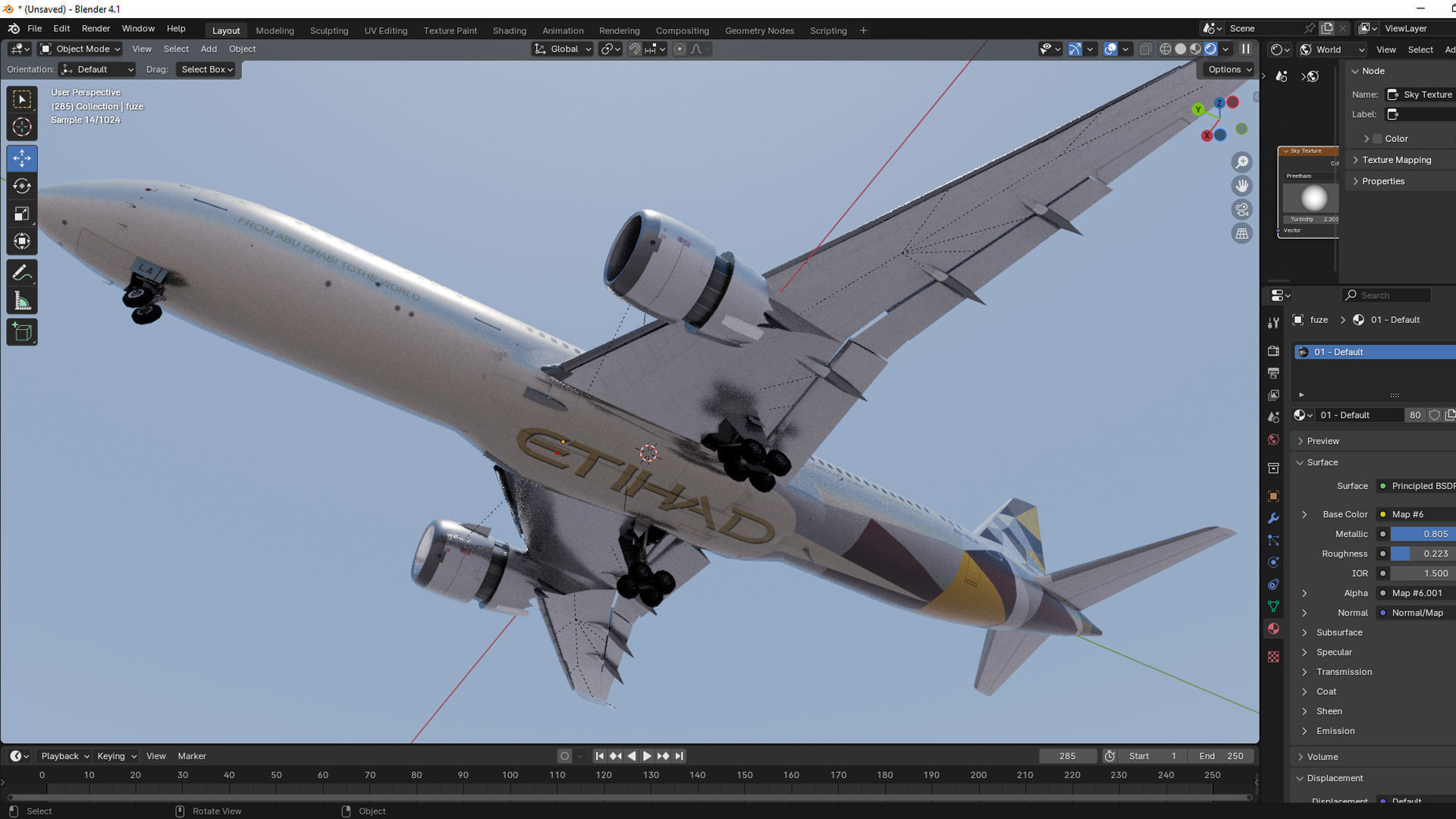
Task: Expand the Texture Mapping panel
Action: tap(1396, 160)
